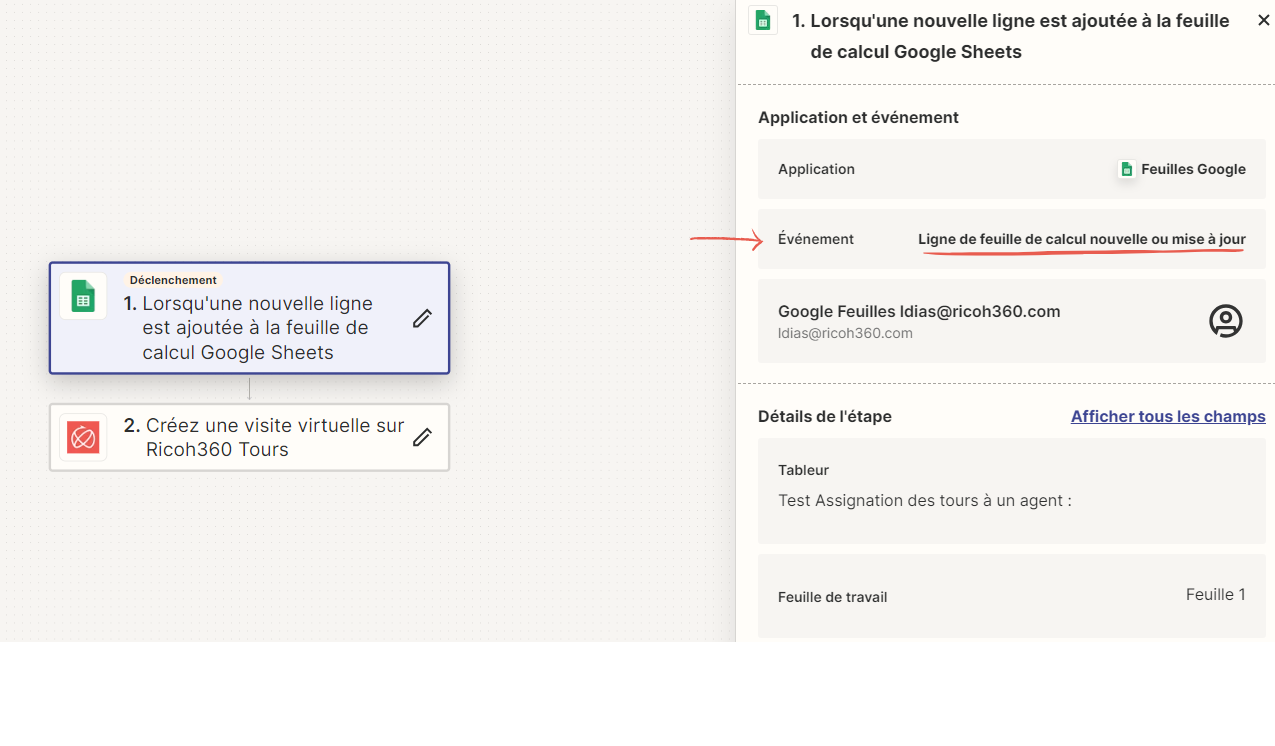
Task: Click the Google Sheets icon in panel header
Action: 763,20
